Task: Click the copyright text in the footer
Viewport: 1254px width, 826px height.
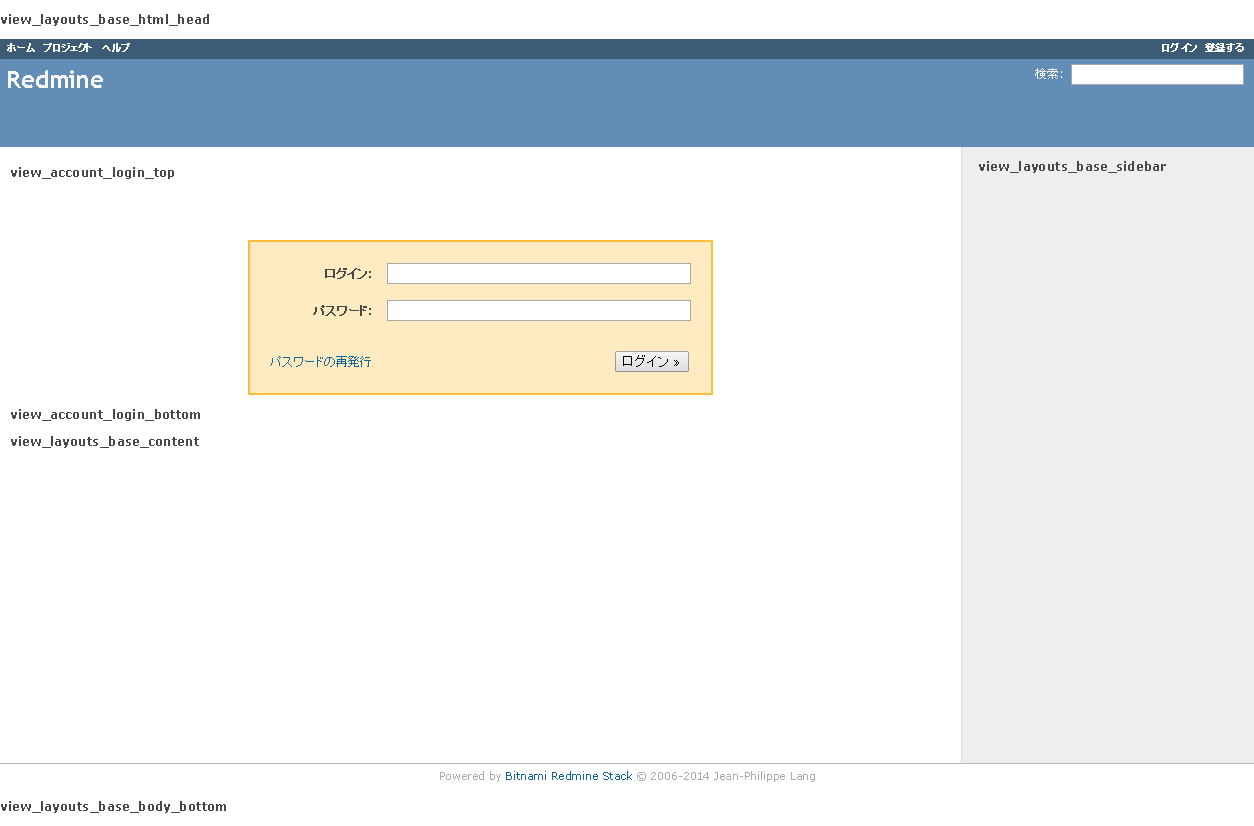Action: coord(727,776)
